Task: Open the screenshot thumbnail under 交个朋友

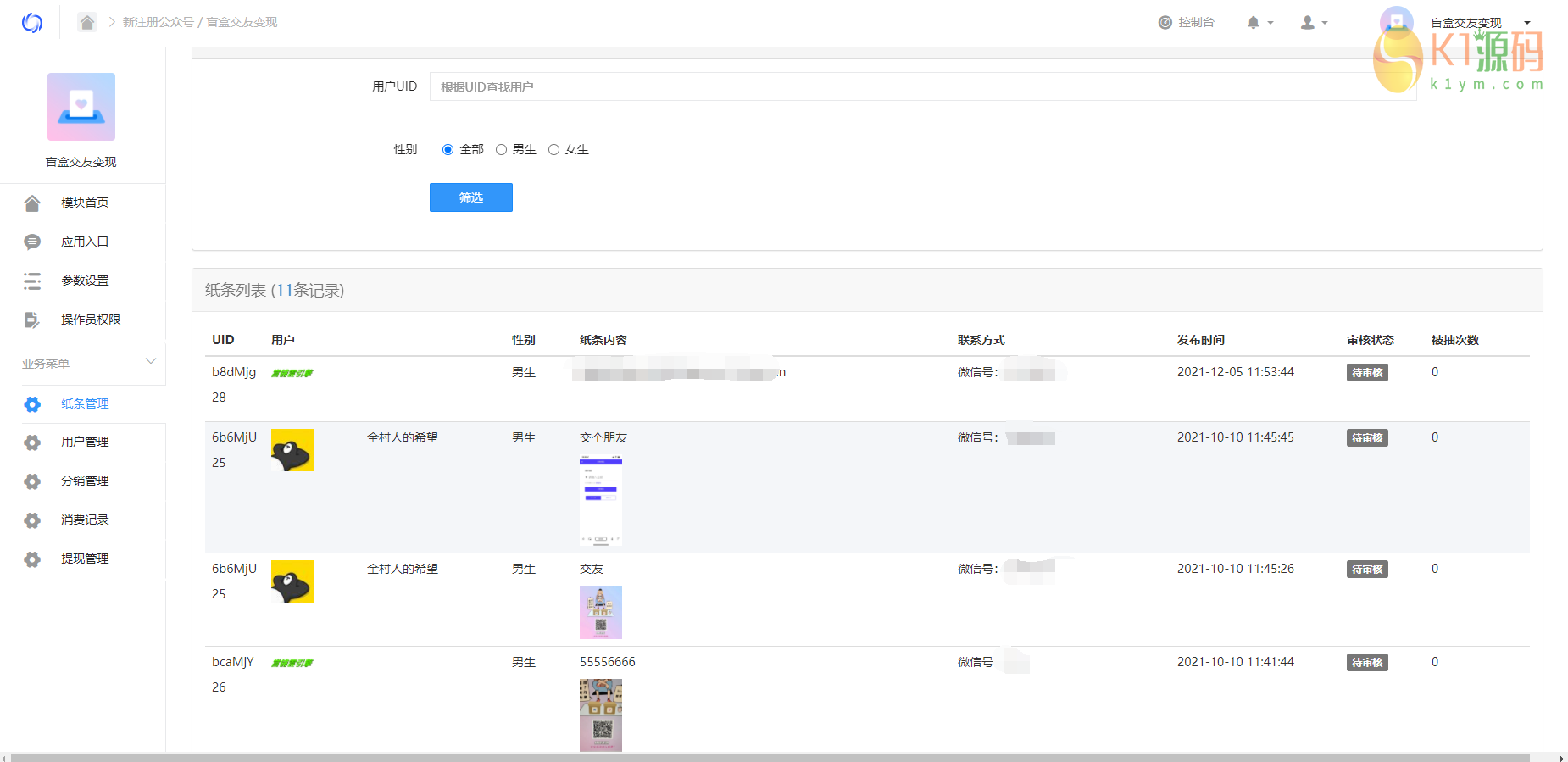Action: point(601,501)
